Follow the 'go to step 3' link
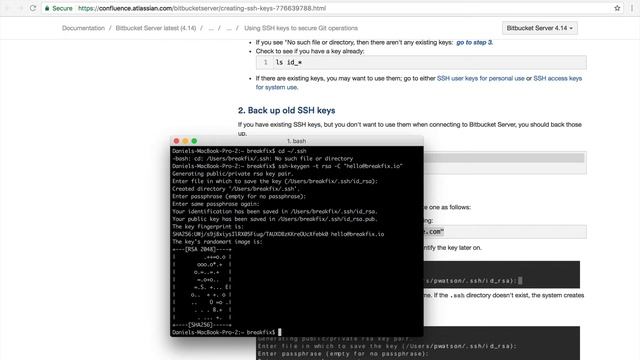 tap(474, 42)
